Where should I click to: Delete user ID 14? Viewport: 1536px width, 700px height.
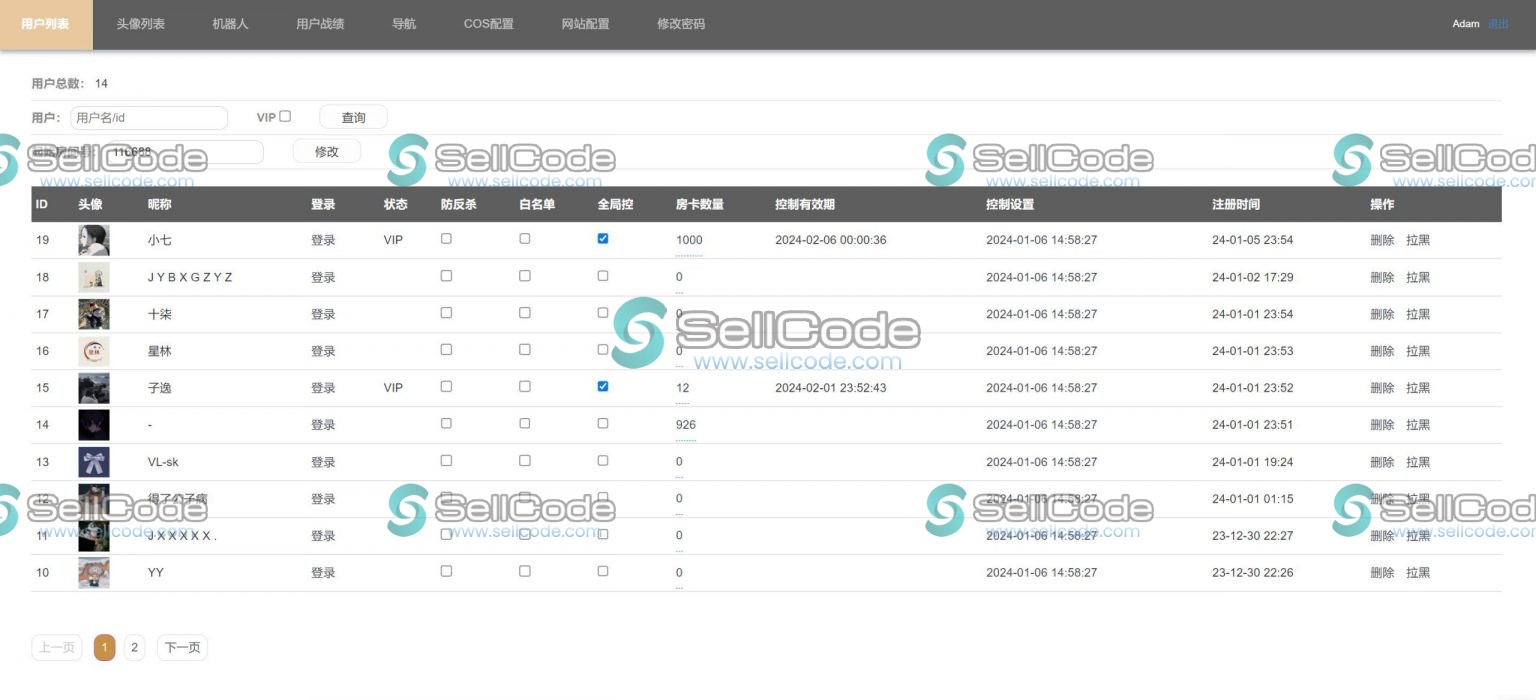pyautogui.click(x=1382, y=426)
